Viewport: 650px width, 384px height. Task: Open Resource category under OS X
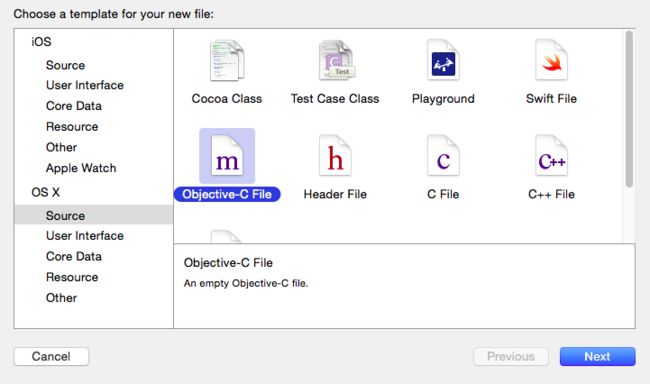click(72, 277)
